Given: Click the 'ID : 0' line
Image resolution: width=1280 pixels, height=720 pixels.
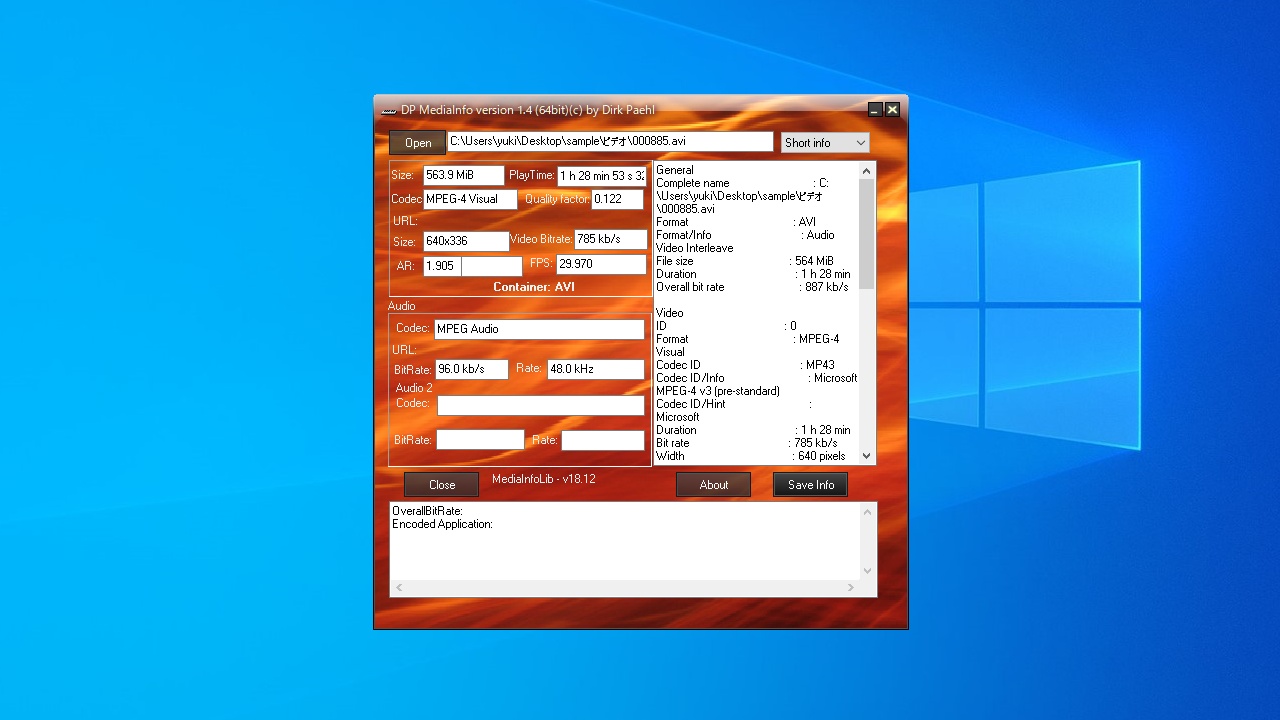Looking at the screenshot, I should point(726,326).
